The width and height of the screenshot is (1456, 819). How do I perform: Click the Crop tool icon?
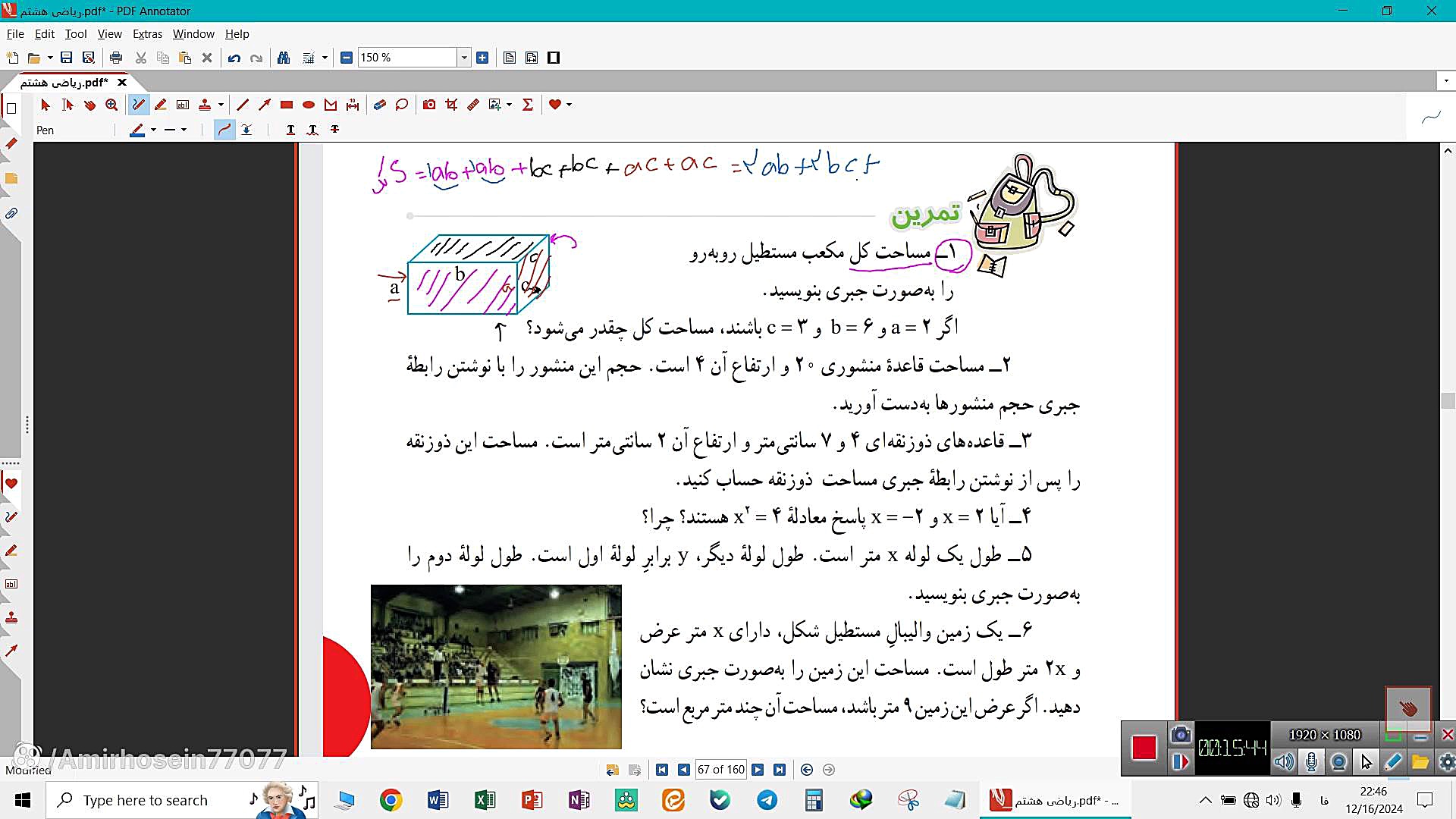click(x=451, y=105)
